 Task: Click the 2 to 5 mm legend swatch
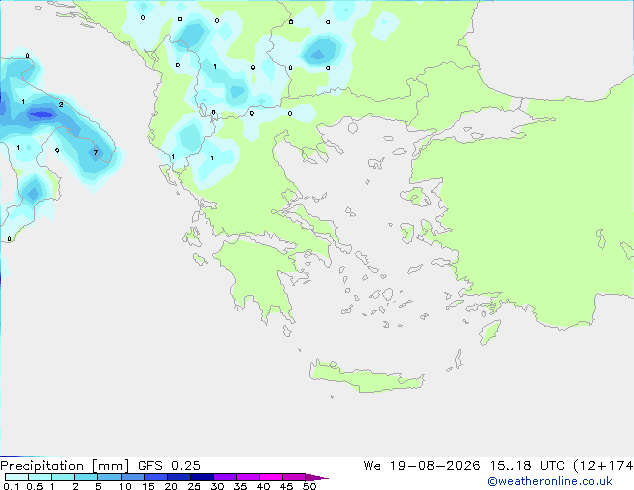pos(86,477)
